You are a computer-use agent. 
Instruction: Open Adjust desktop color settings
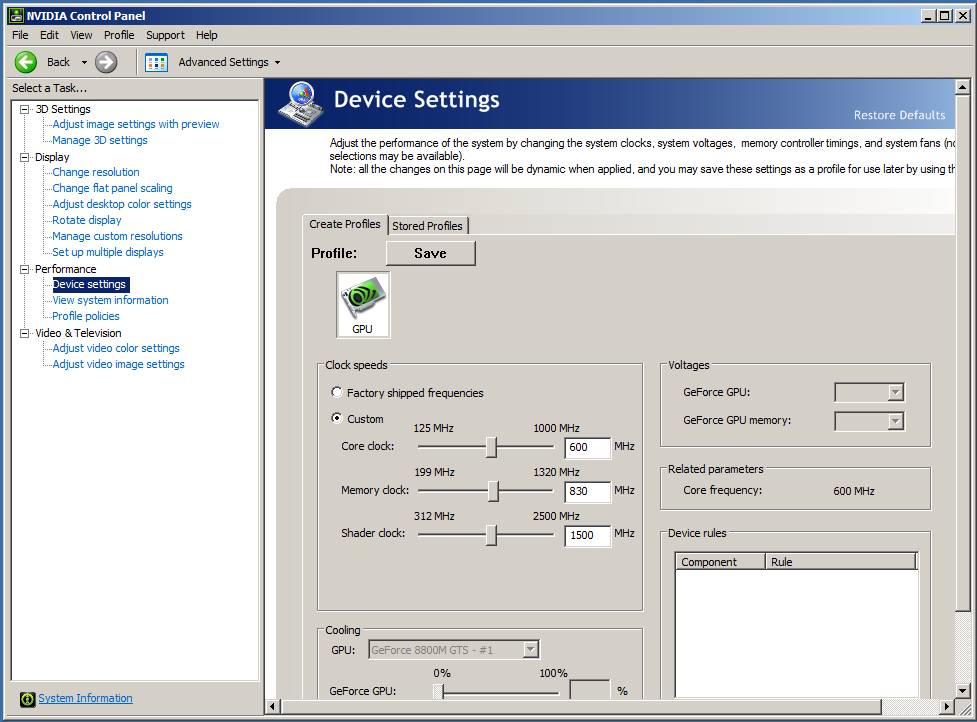tap(122, 204)
